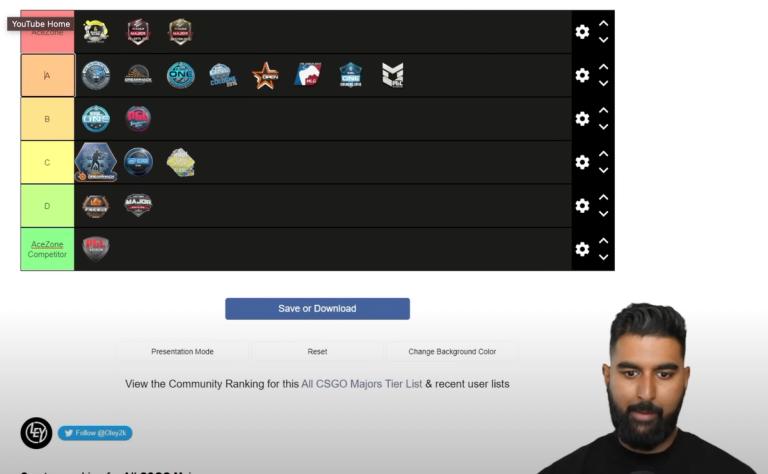Select the red PGL sticker in bottom tier
This screenshot has height=474, width=768.
point(96,249)
